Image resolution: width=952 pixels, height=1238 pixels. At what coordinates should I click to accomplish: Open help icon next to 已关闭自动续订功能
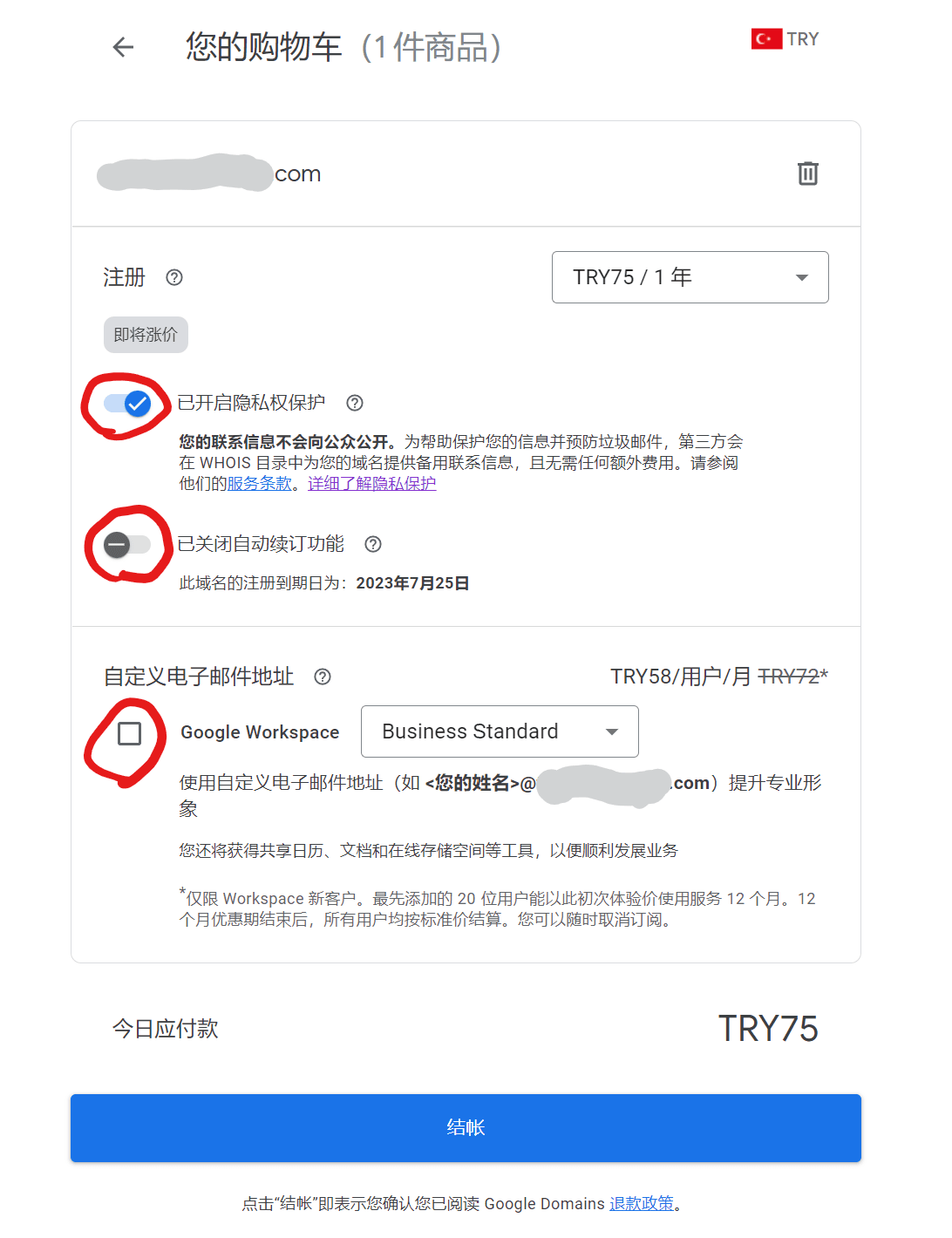click(373, 544)
